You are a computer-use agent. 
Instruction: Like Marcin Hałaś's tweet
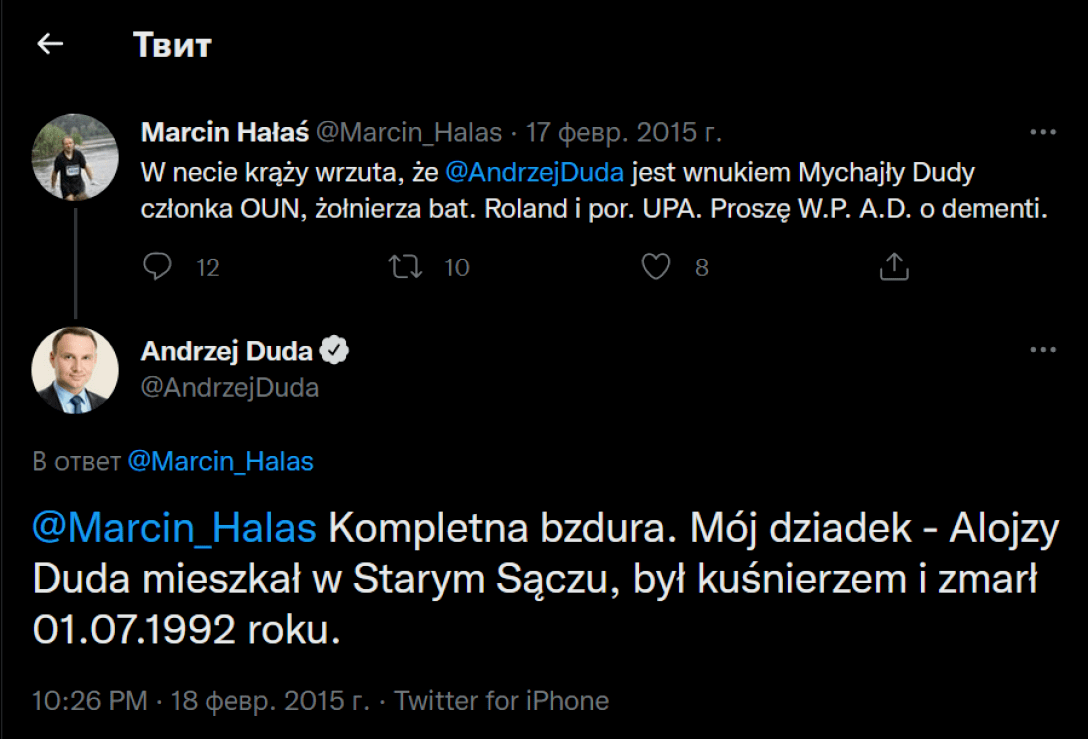(x=655, y=267)
